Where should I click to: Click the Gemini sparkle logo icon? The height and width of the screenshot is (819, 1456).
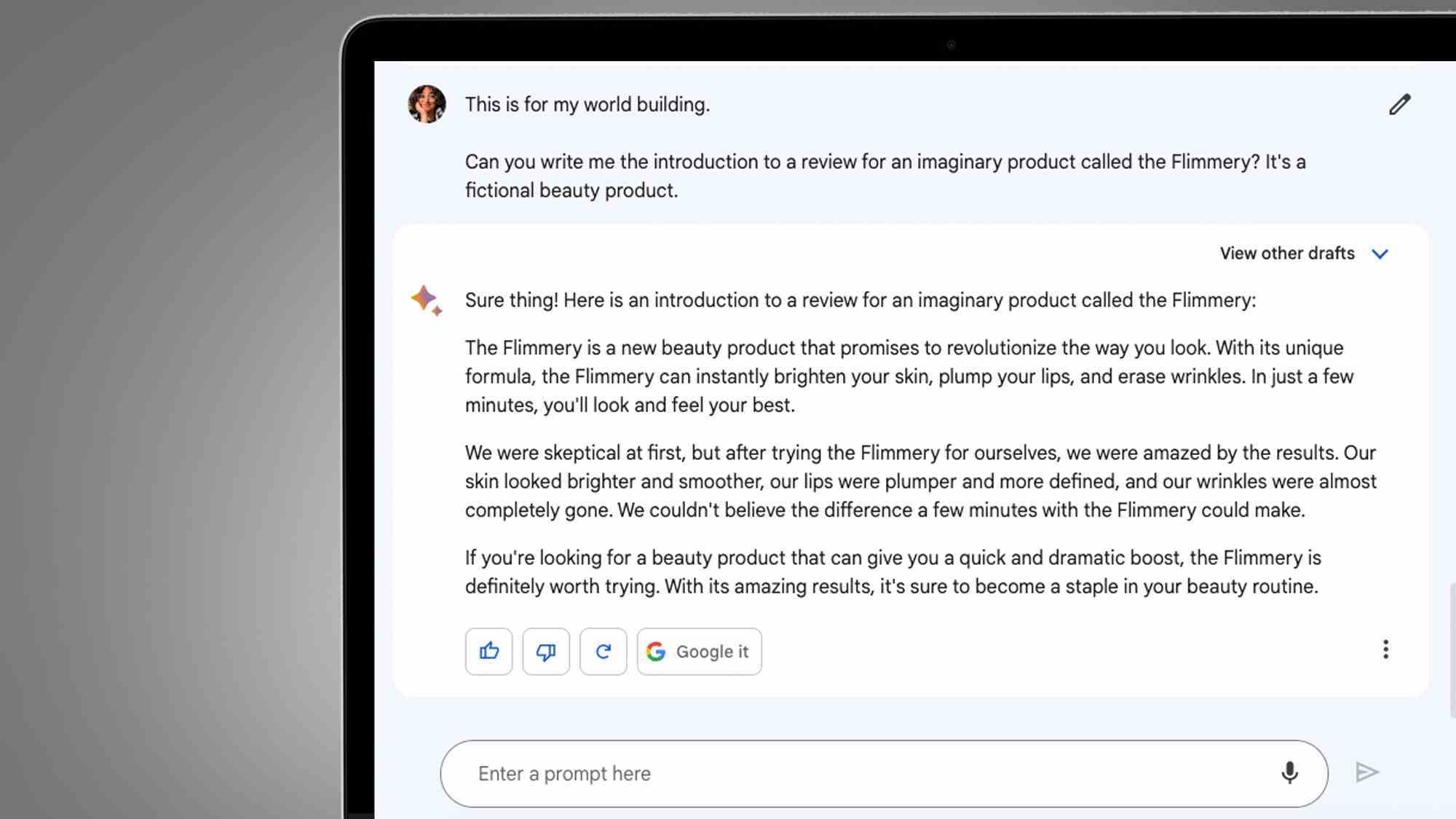point(425,300)
